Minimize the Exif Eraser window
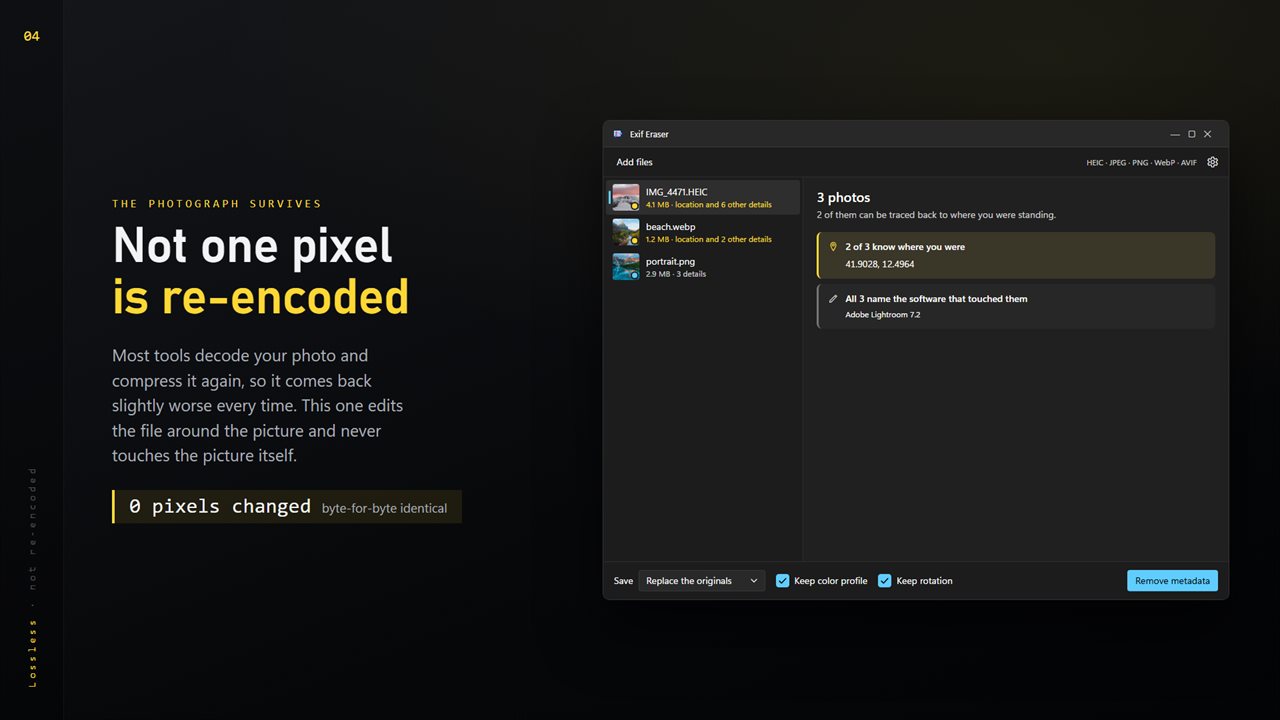Screen dimensions: 1280x720 point(1175,134)
